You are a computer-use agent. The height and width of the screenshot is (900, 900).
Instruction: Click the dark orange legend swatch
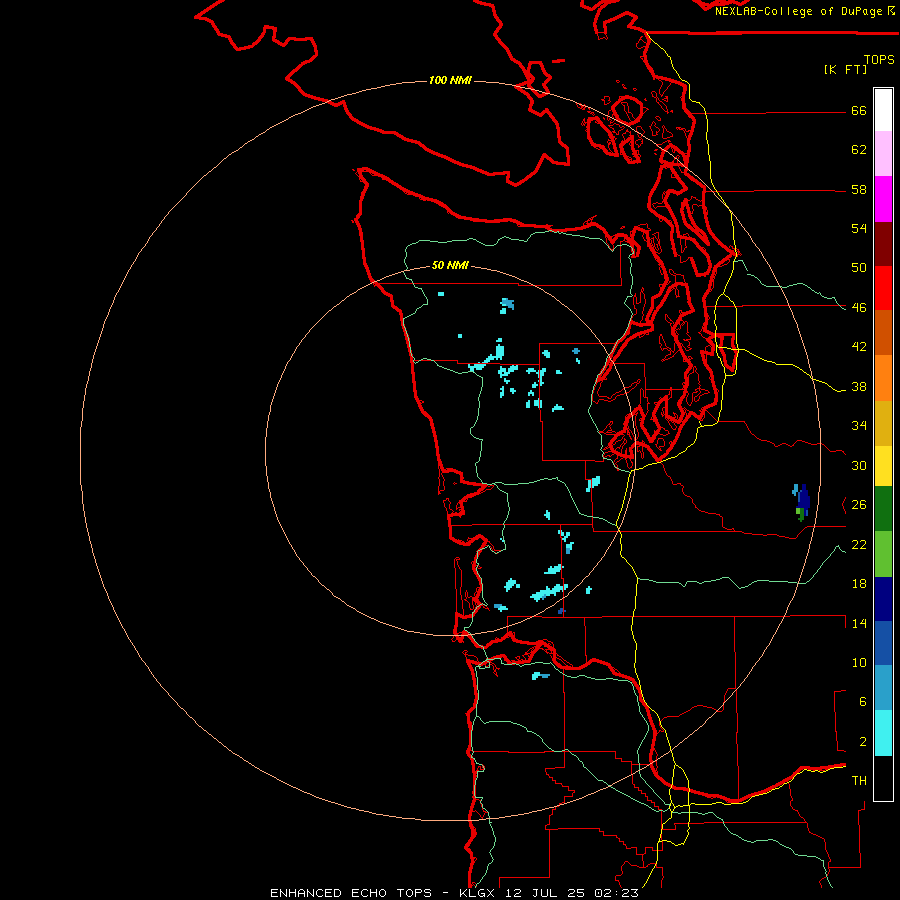pos(883,333)
